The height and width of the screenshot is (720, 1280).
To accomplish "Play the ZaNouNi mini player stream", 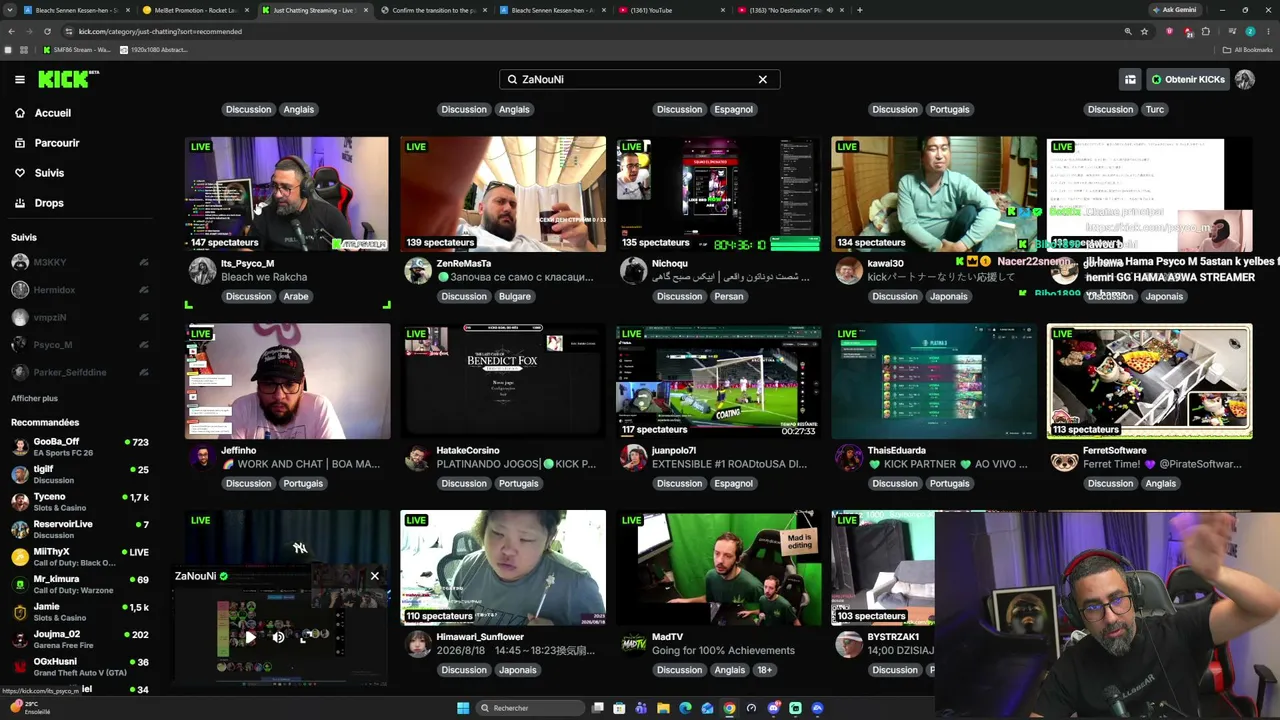I will [x=250, y=637].
